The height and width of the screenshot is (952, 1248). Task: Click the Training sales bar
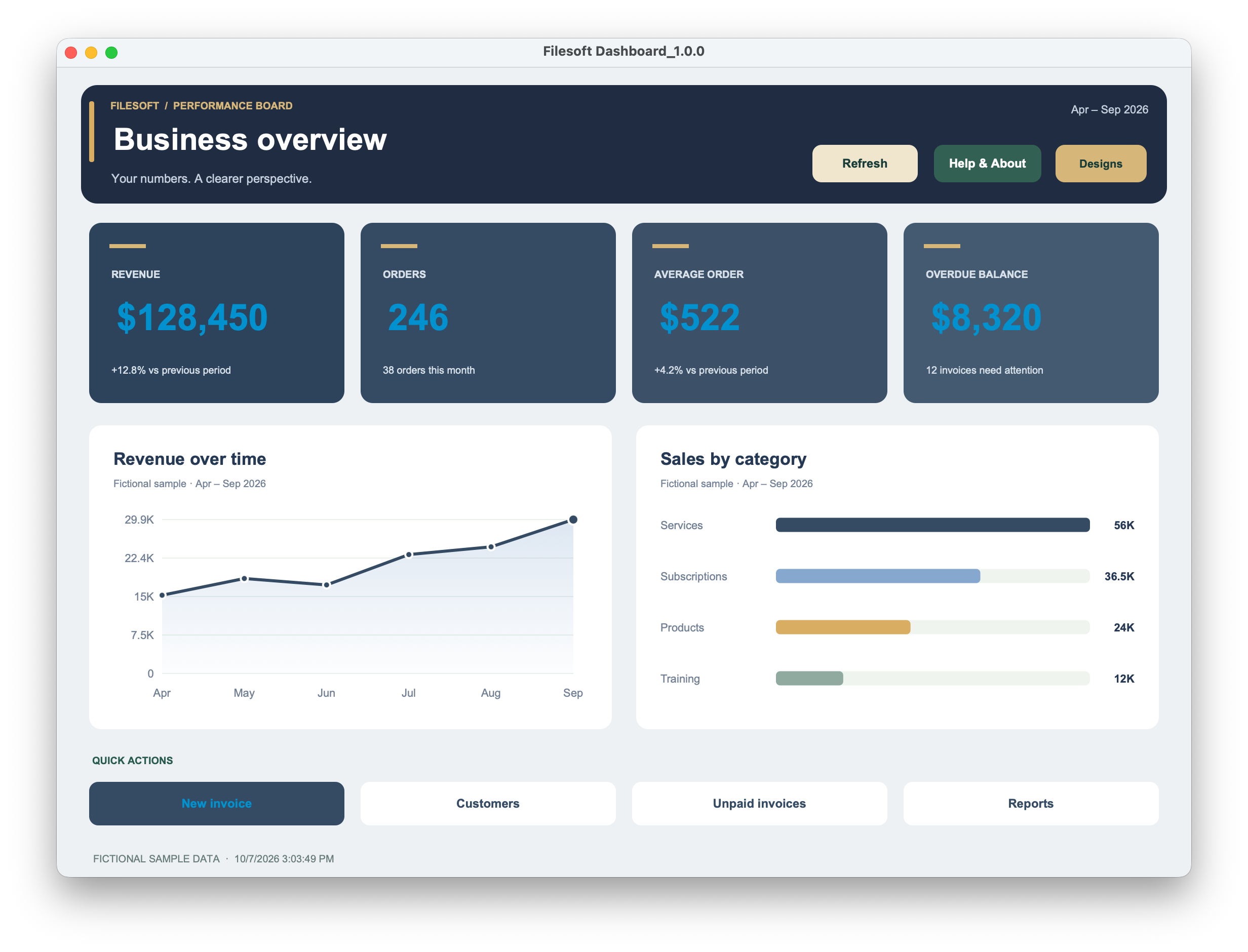(809, 678)
